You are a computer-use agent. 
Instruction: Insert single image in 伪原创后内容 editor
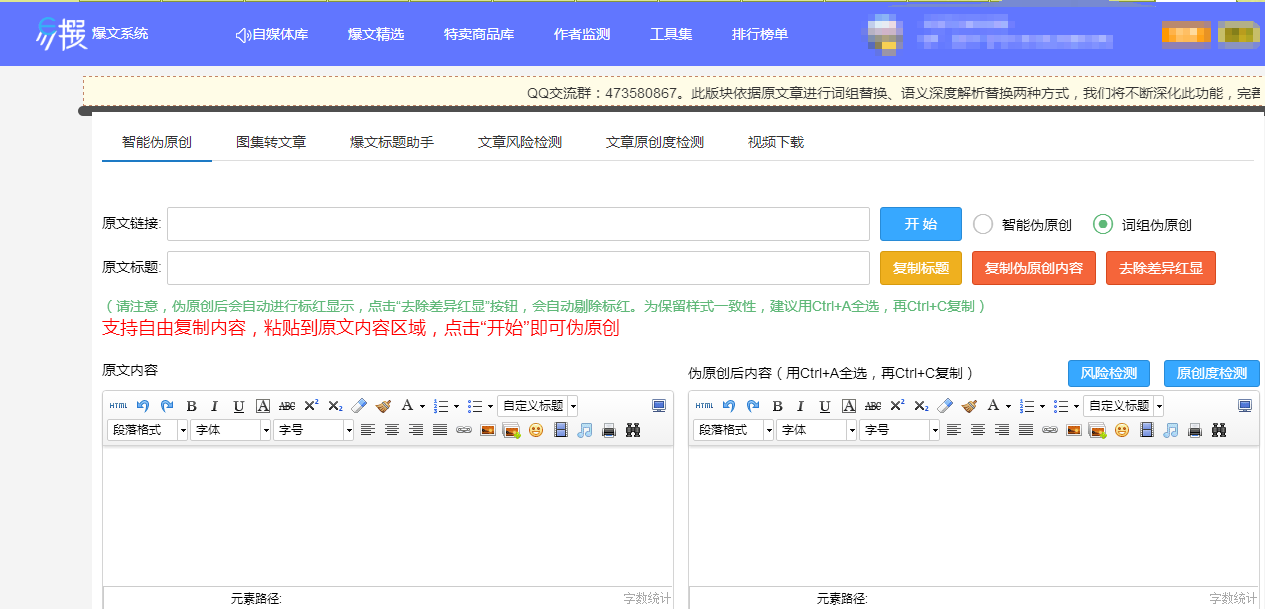point(1074,430)
